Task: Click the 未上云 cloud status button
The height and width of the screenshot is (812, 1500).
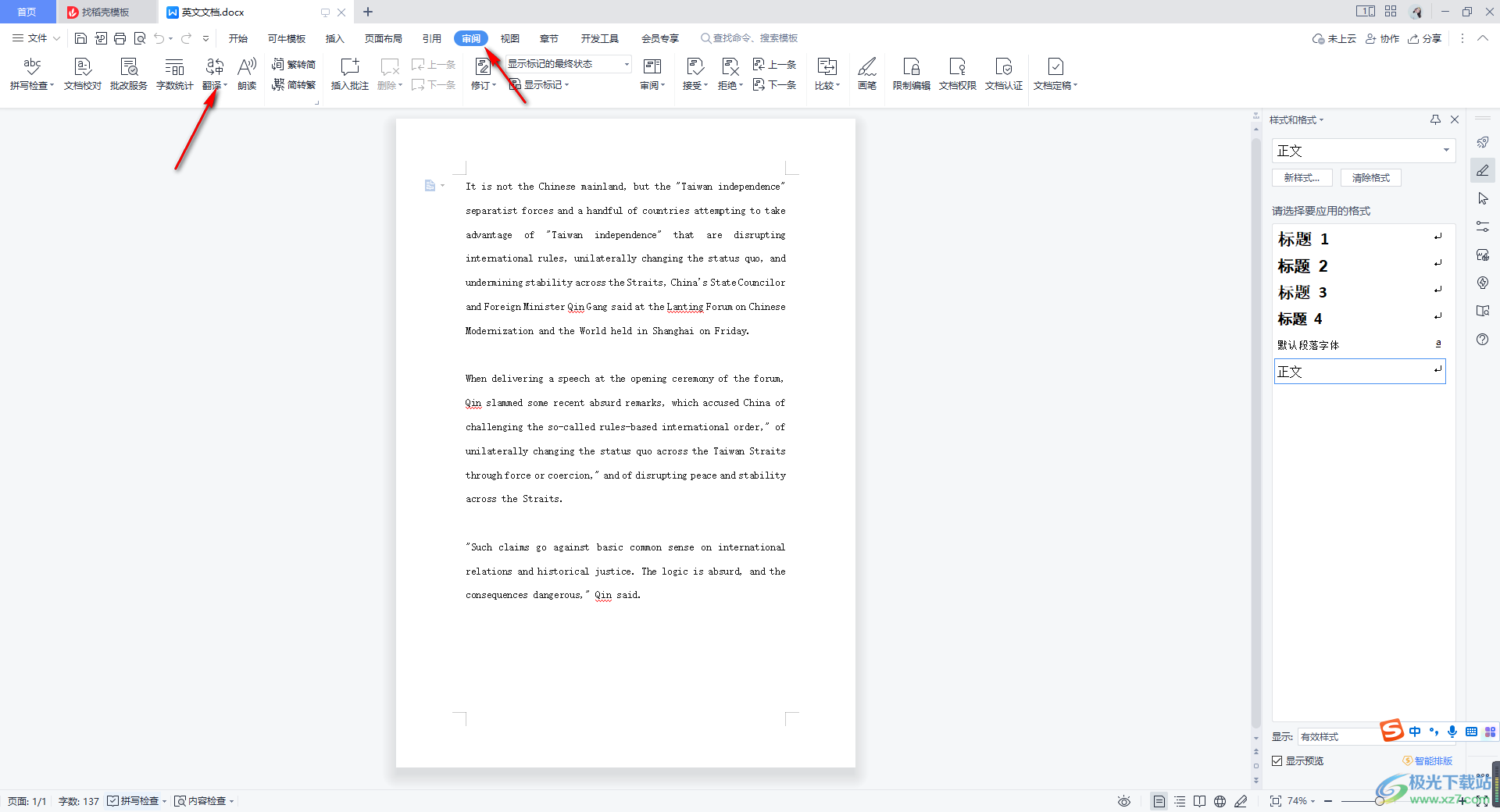Action: click(x=1334, y=38)
